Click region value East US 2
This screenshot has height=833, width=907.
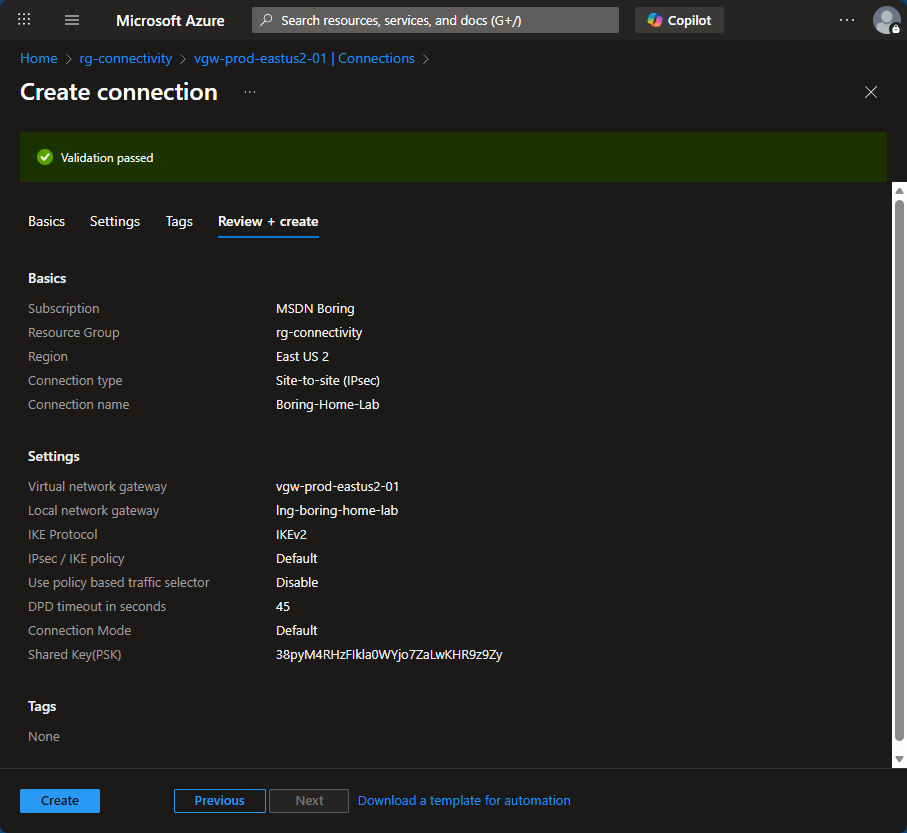pyautogui.click(x=302, y=356)
